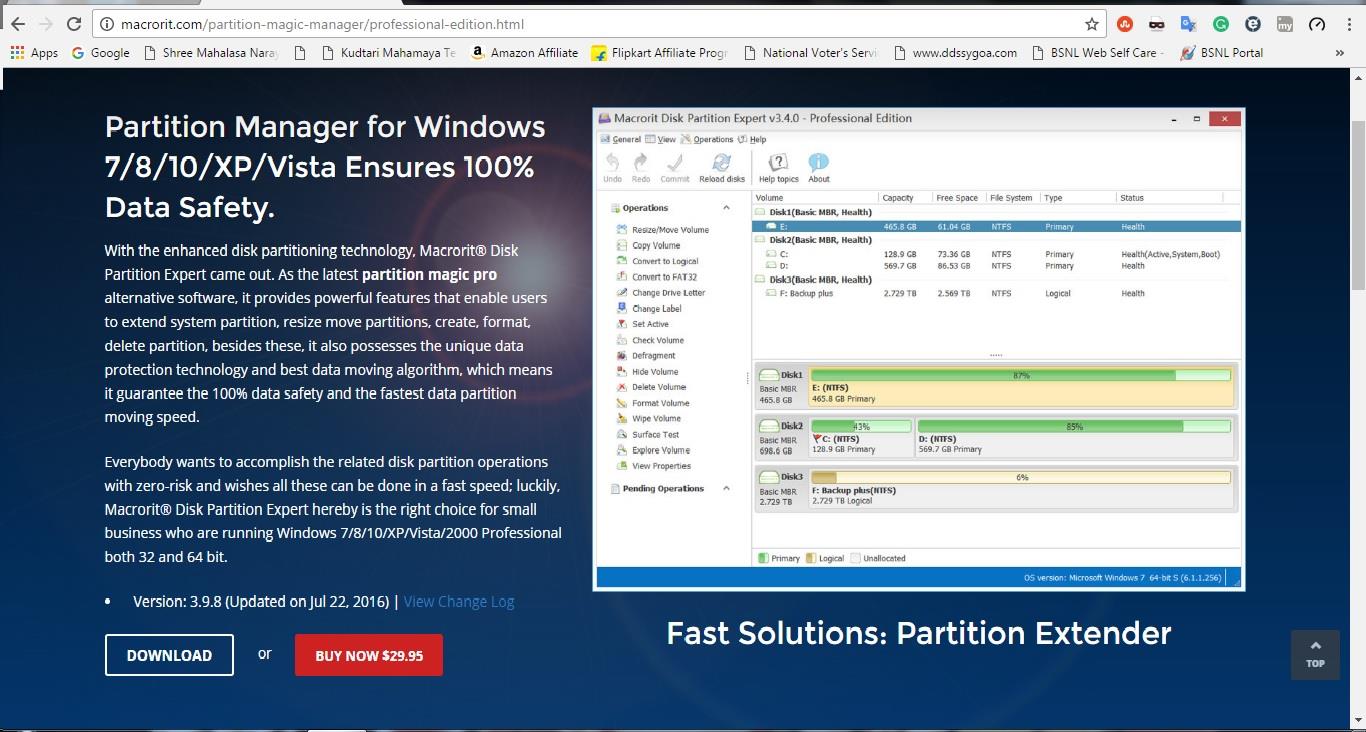Image resolution: width=1366 pixels, height=732 pixels.
Task: Open the Flipkart Affiliate Program bookmark
Action: point(660,53)
